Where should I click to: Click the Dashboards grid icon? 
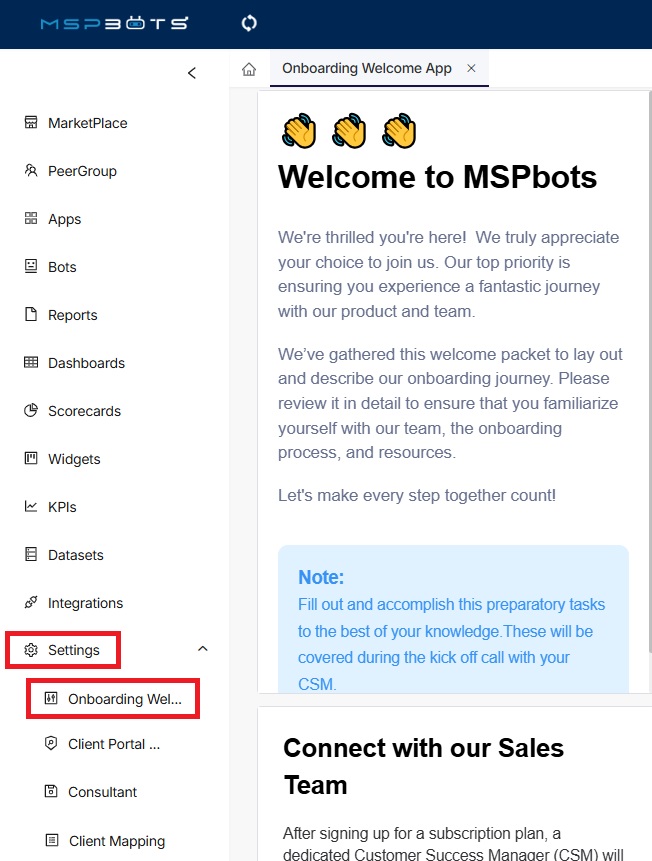(x=32, y=363)
